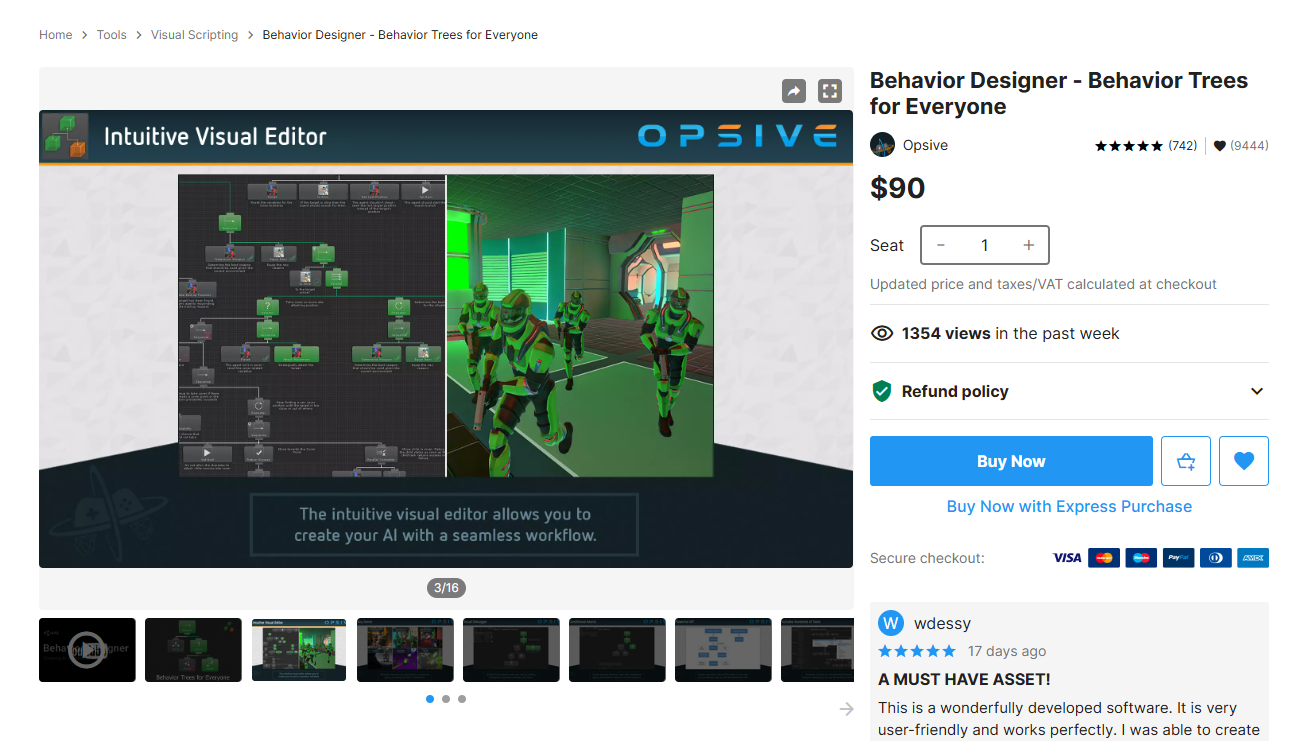Click the green refund policy shield icon
Screen dimensions: 1292x741
tap(881, 391)
